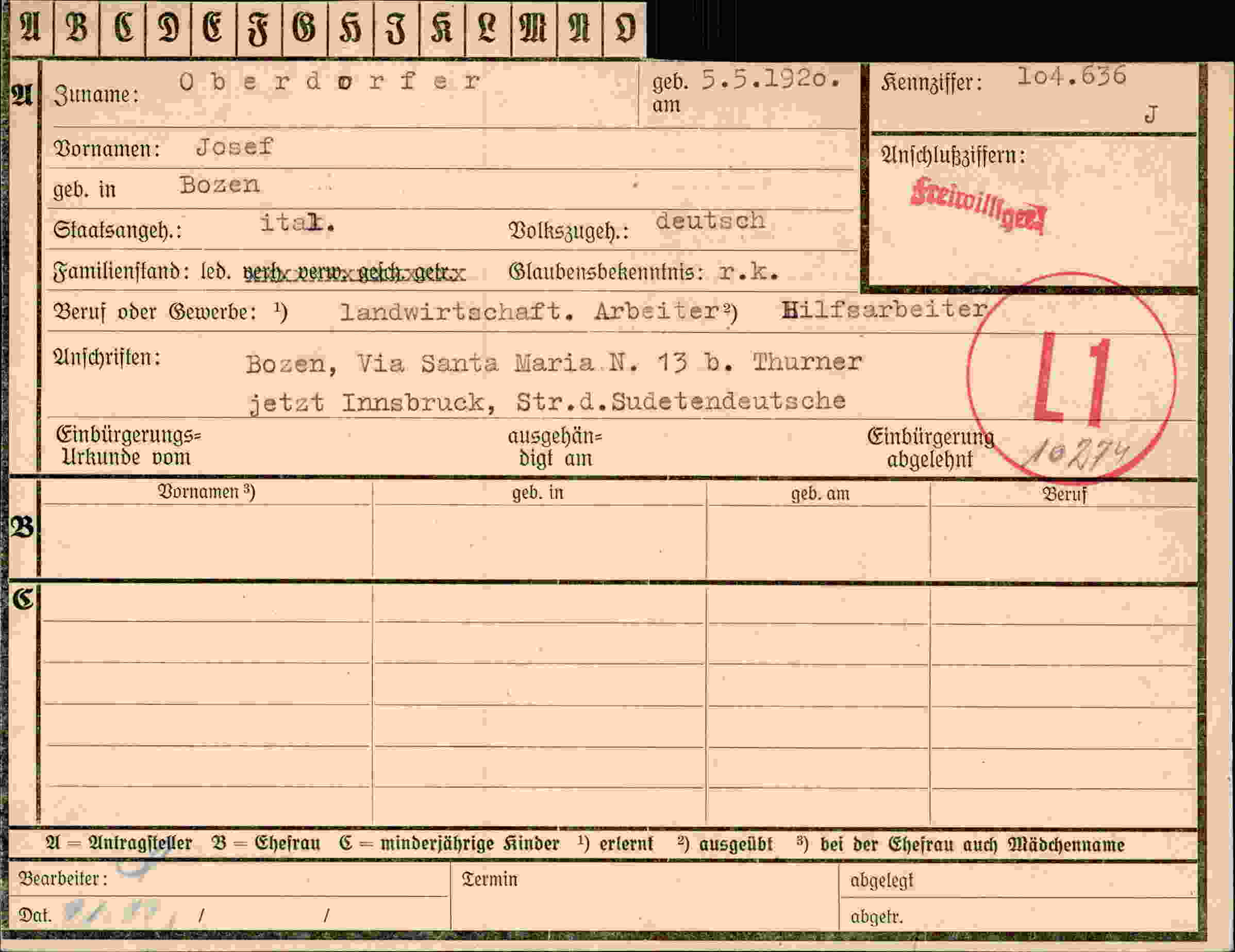Image resolution: width=1235 pixels, height=952 pixels.
Task: Click the Kennziffer number '104.636'
Action: pos(1072,76)
